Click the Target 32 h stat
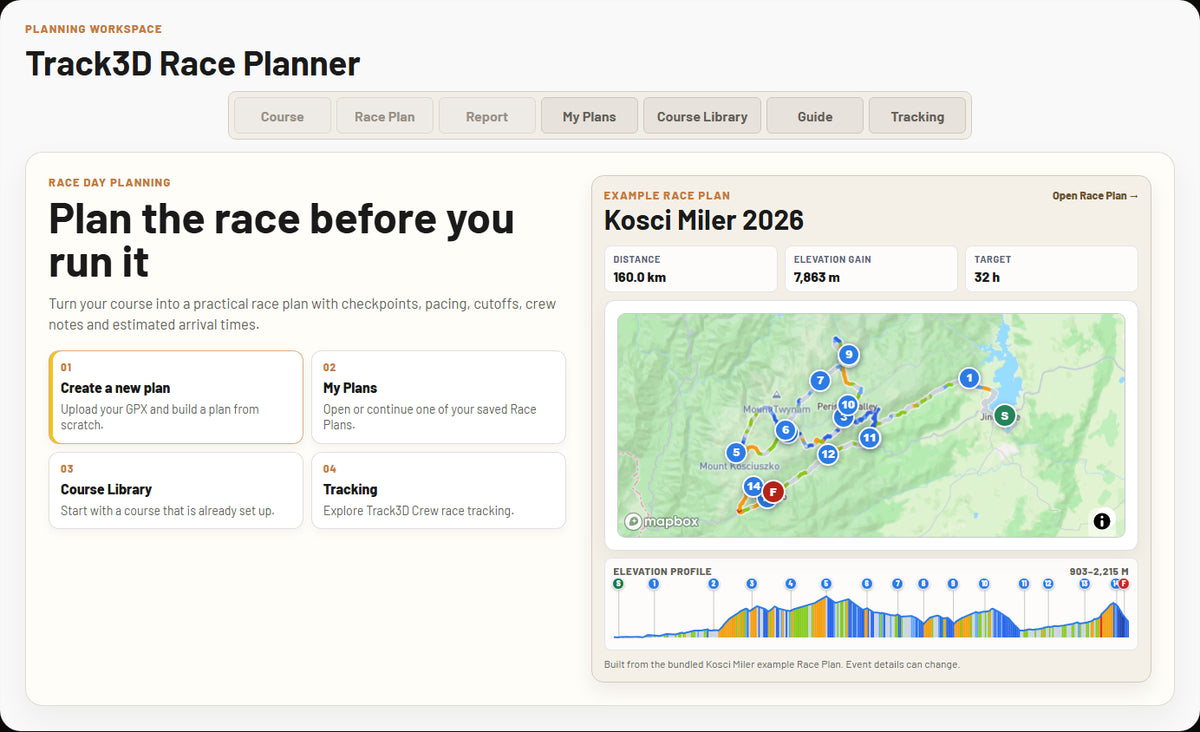 tap(1051, 269)
